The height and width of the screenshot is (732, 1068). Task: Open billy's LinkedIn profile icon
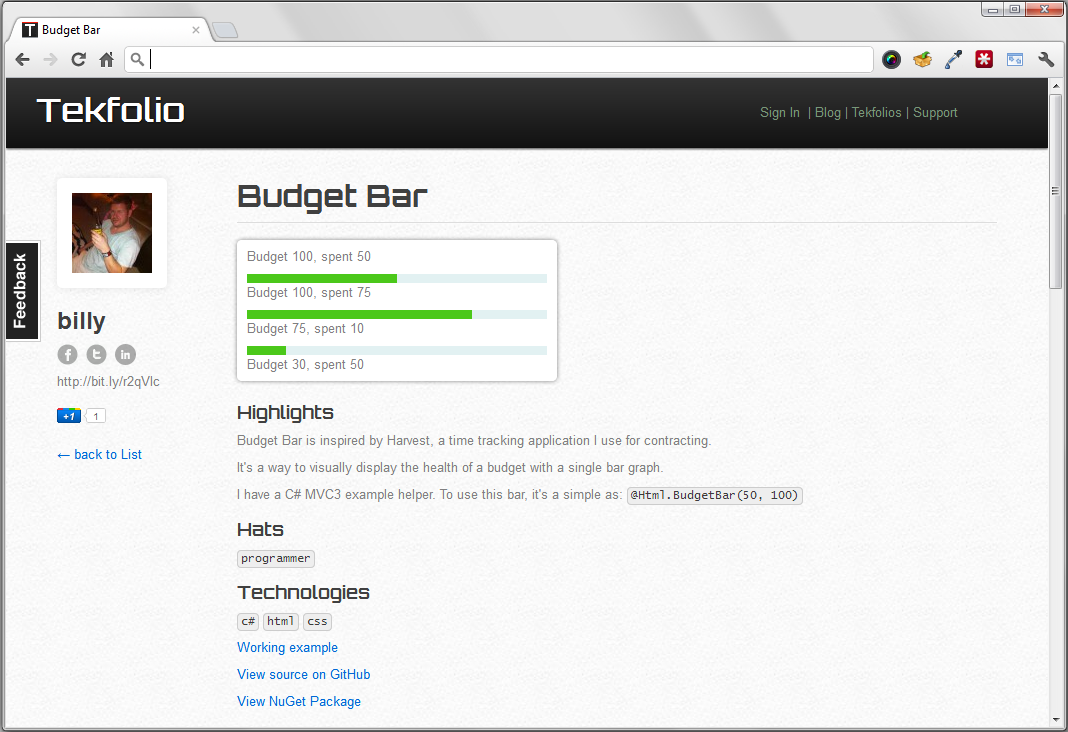click(125, 354)
